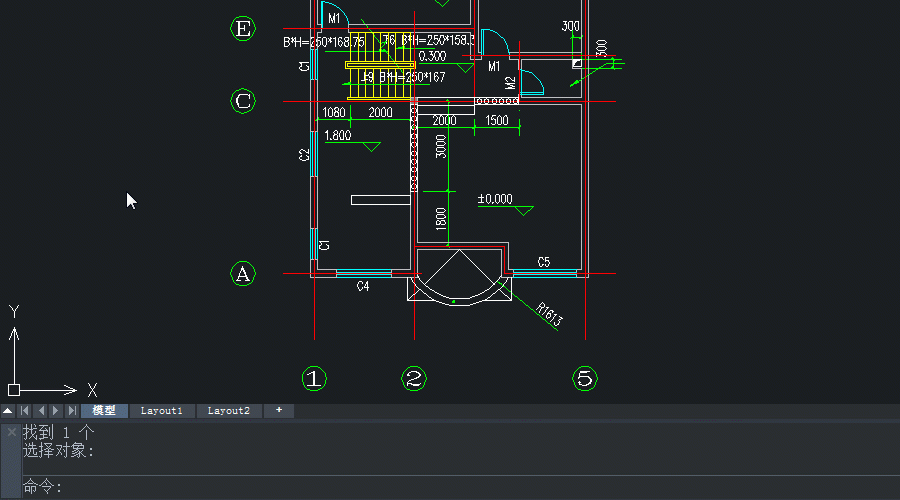Select the UCS origin icon
Image resolution: width=900 pixels, height=500 pixels.
click(x=14, y=389)
